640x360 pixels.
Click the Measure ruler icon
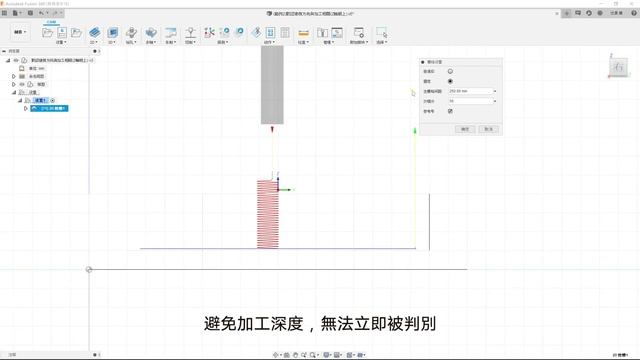pyautogui.click(x=303, y=33)
